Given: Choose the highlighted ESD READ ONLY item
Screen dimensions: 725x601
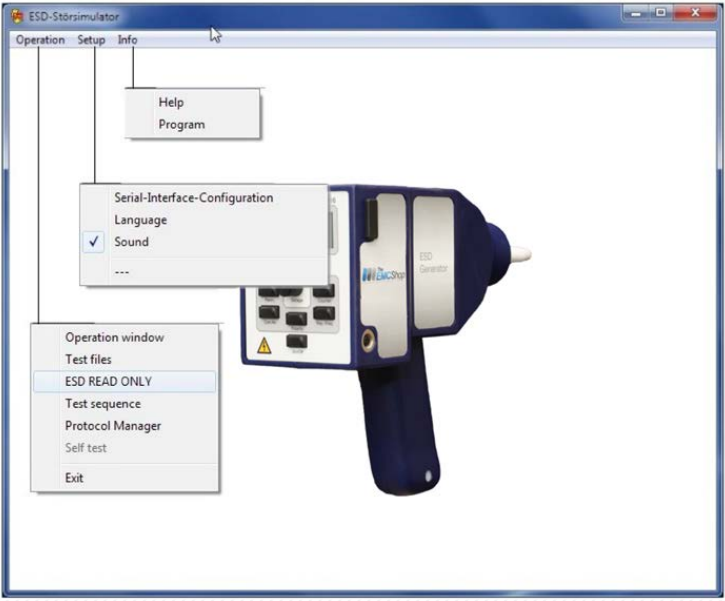Looking at the screenshot, I should coord(124,381).
